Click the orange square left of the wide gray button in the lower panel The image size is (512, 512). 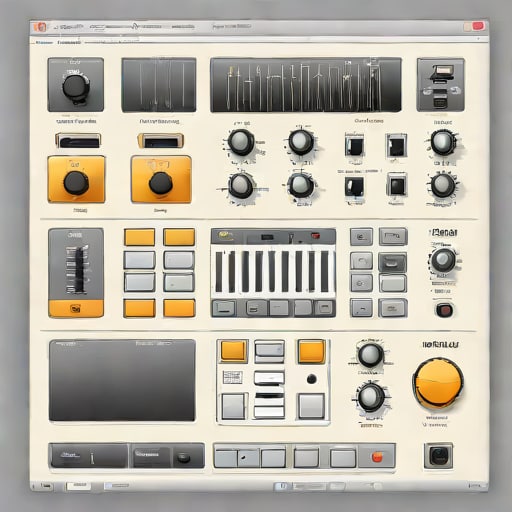click(233, 351)
